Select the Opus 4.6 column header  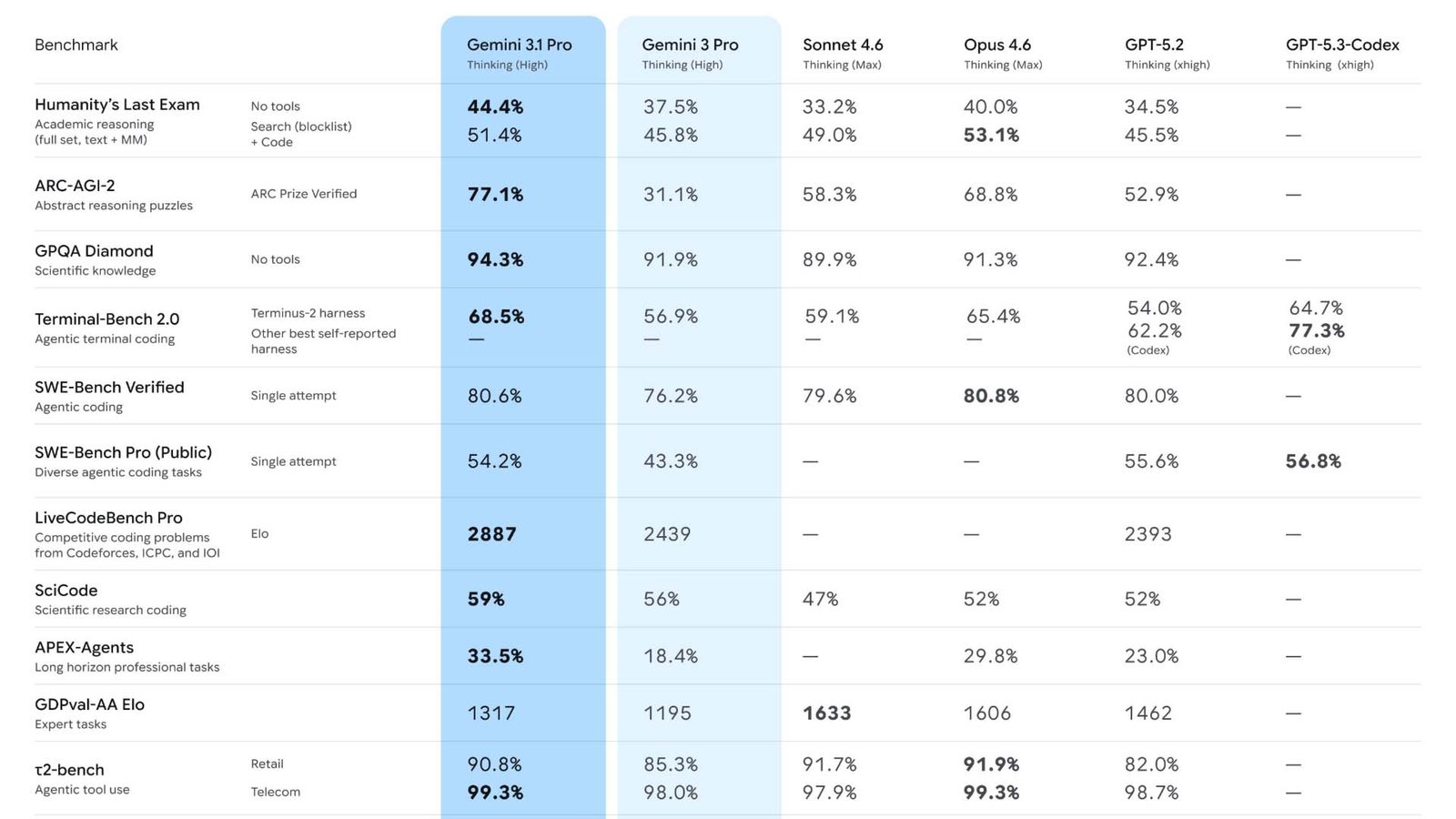click(x=997, y=45)
